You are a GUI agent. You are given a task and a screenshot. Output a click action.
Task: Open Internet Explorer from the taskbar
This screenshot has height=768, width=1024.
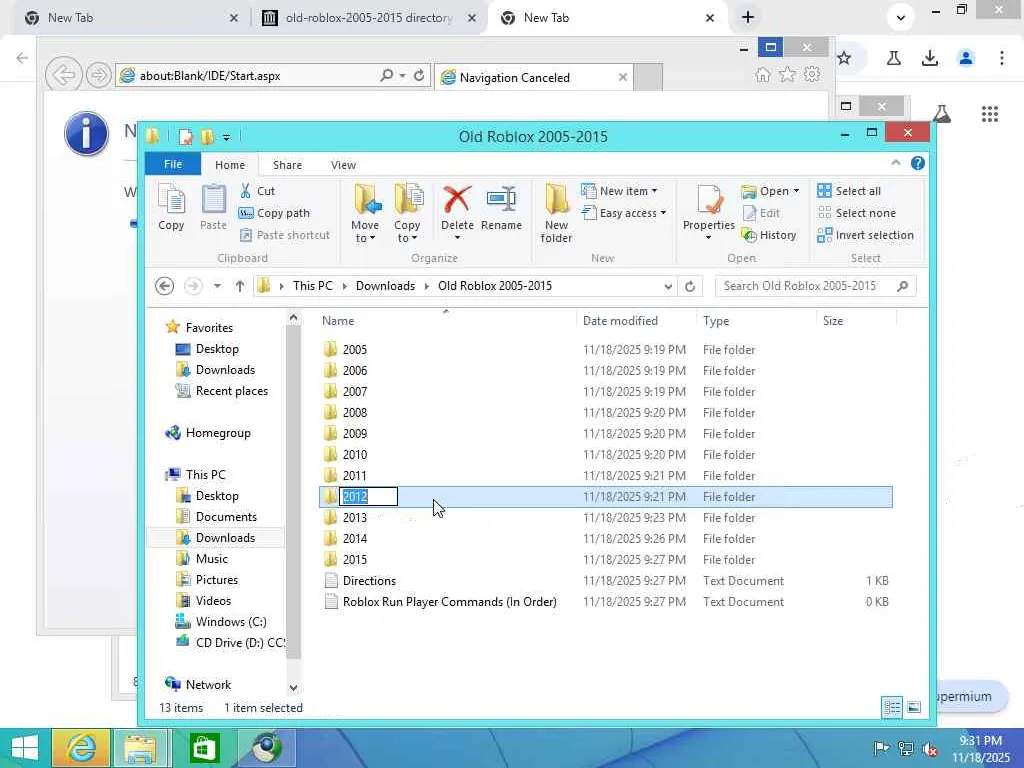point(81,748)
